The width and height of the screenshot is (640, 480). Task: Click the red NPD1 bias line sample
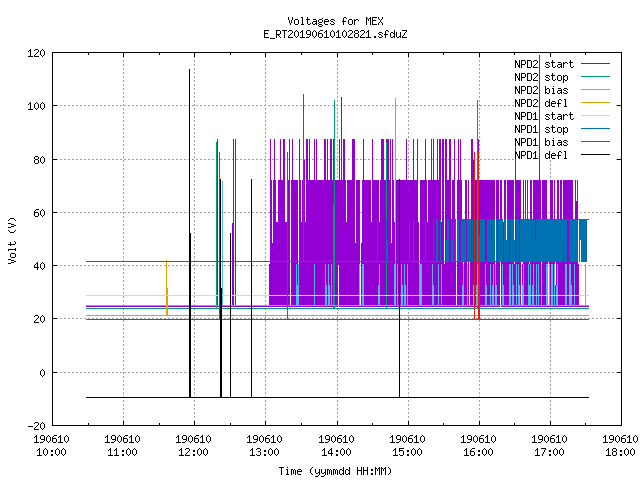[596, 142]
